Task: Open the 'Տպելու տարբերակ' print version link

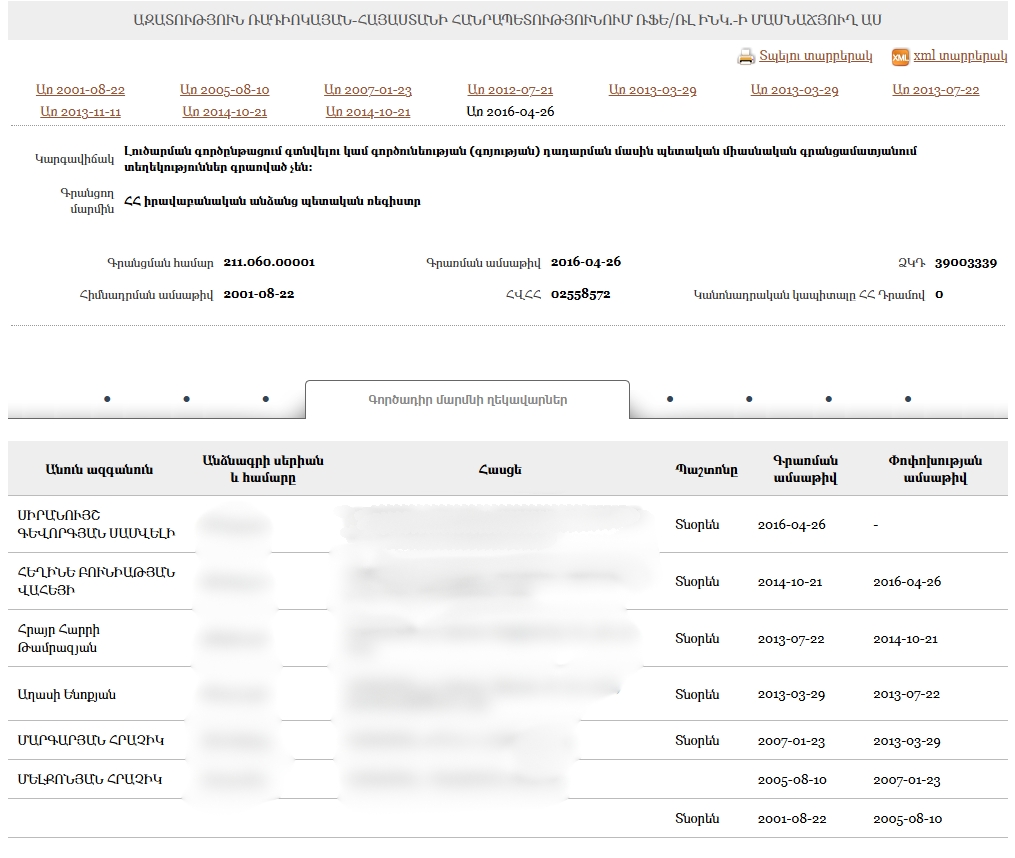Action: coord(815,57)
